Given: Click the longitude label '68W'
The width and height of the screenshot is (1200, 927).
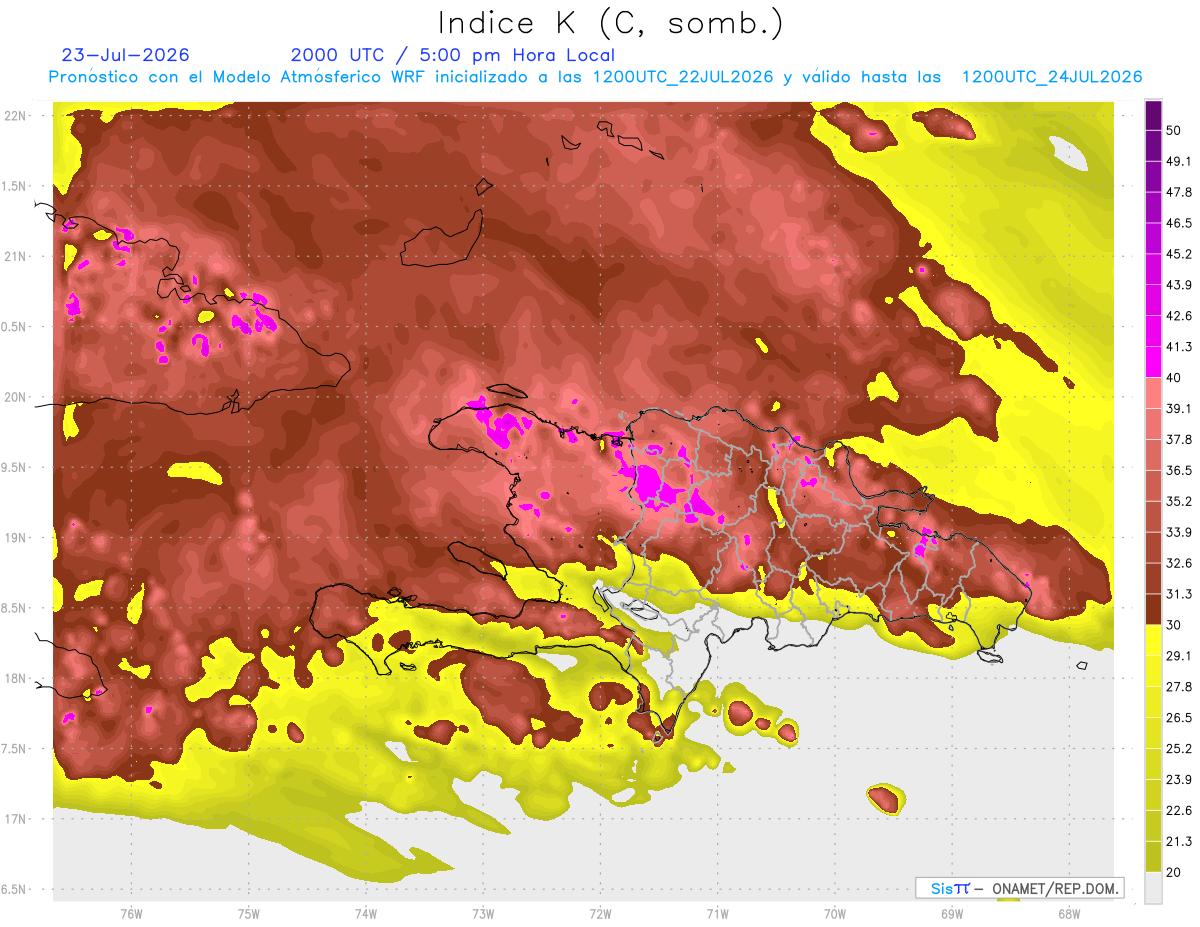Looking at the screenshot, I should 1068,914.
